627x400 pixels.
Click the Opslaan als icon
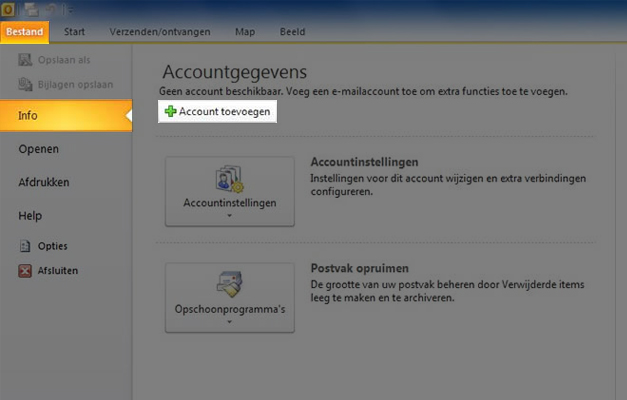click(x=25, y=60)
